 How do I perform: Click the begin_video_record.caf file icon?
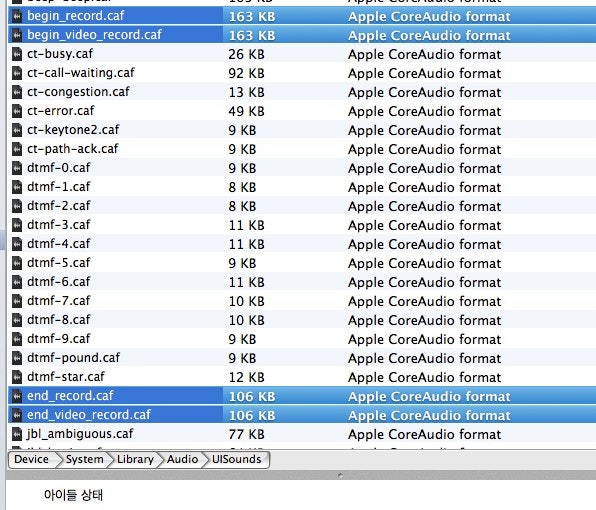tap(17, 35)
